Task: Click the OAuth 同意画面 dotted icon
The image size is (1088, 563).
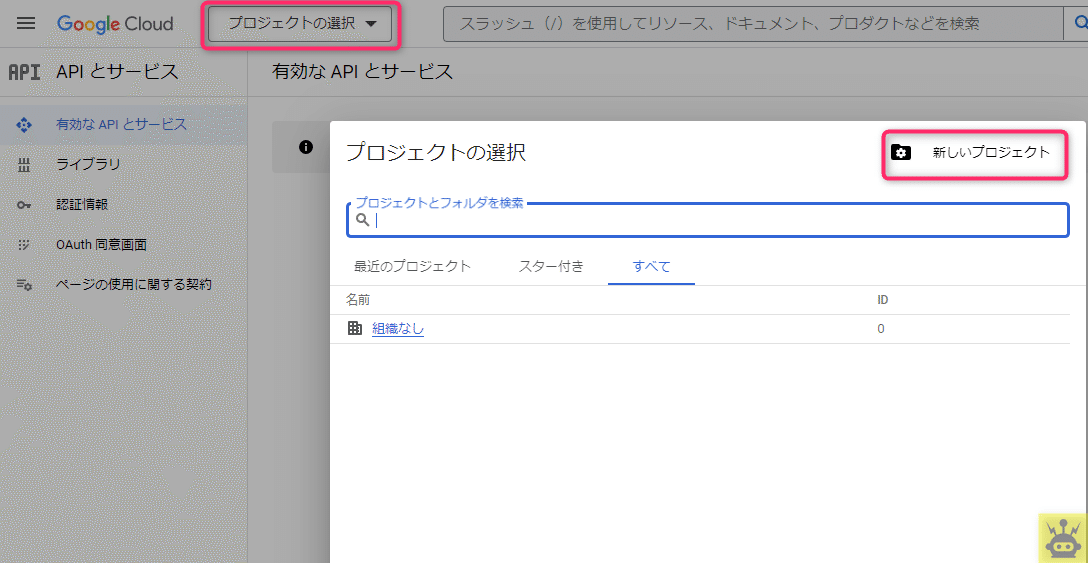Action: tap(24, 244)
